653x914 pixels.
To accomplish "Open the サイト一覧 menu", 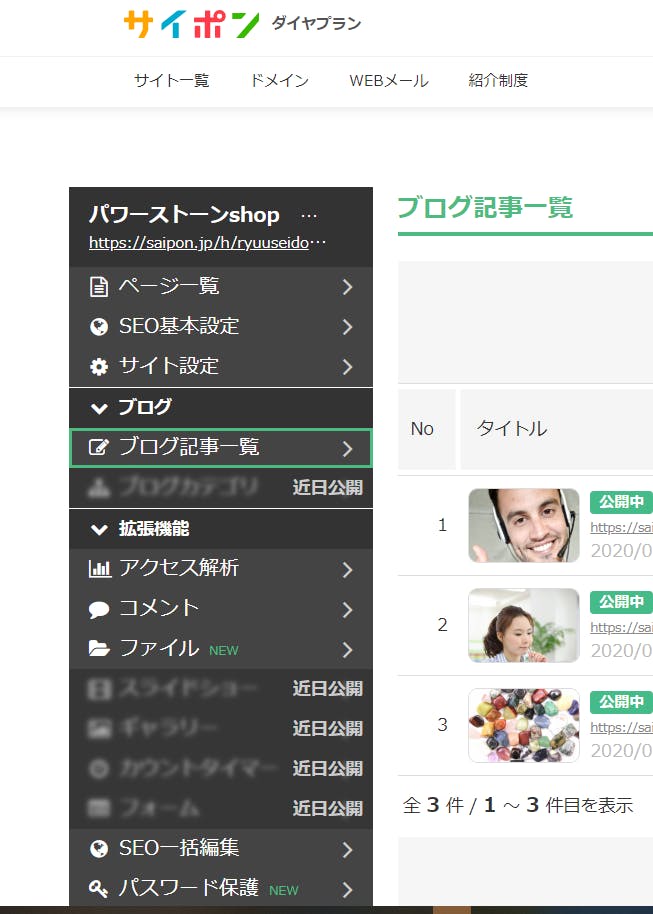I will (x=171, y=80).
